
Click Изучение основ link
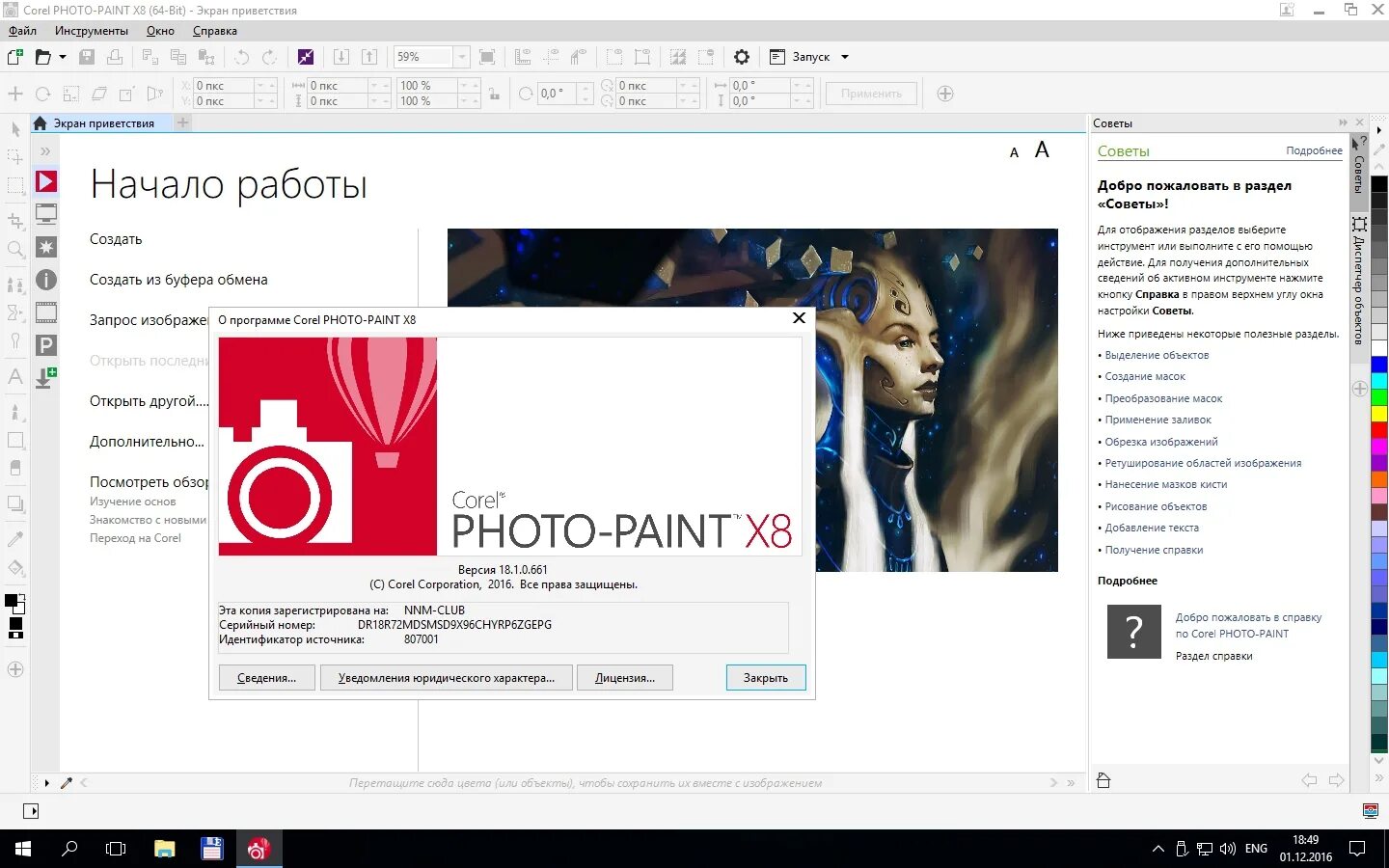(x=133, y=502)
